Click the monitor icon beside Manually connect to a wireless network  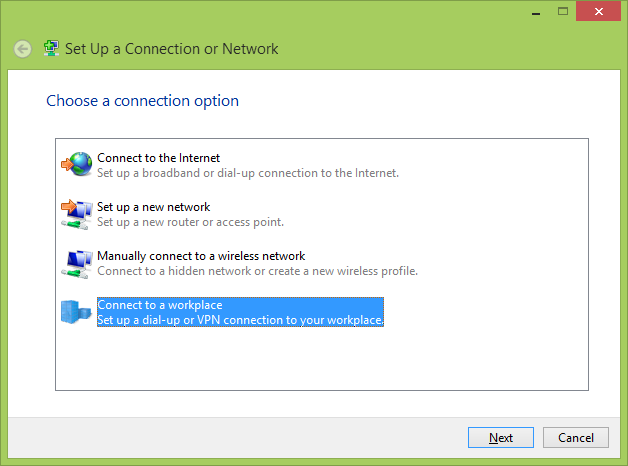(76, 263)
